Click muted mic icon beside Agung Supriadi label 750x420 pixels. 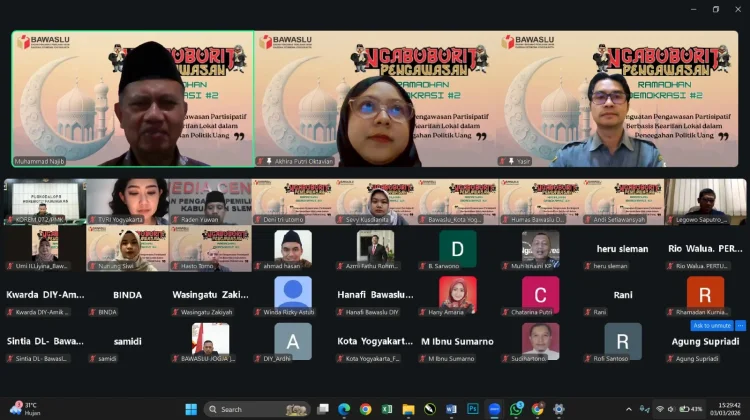pyautogui.click(x=670, y=358)
